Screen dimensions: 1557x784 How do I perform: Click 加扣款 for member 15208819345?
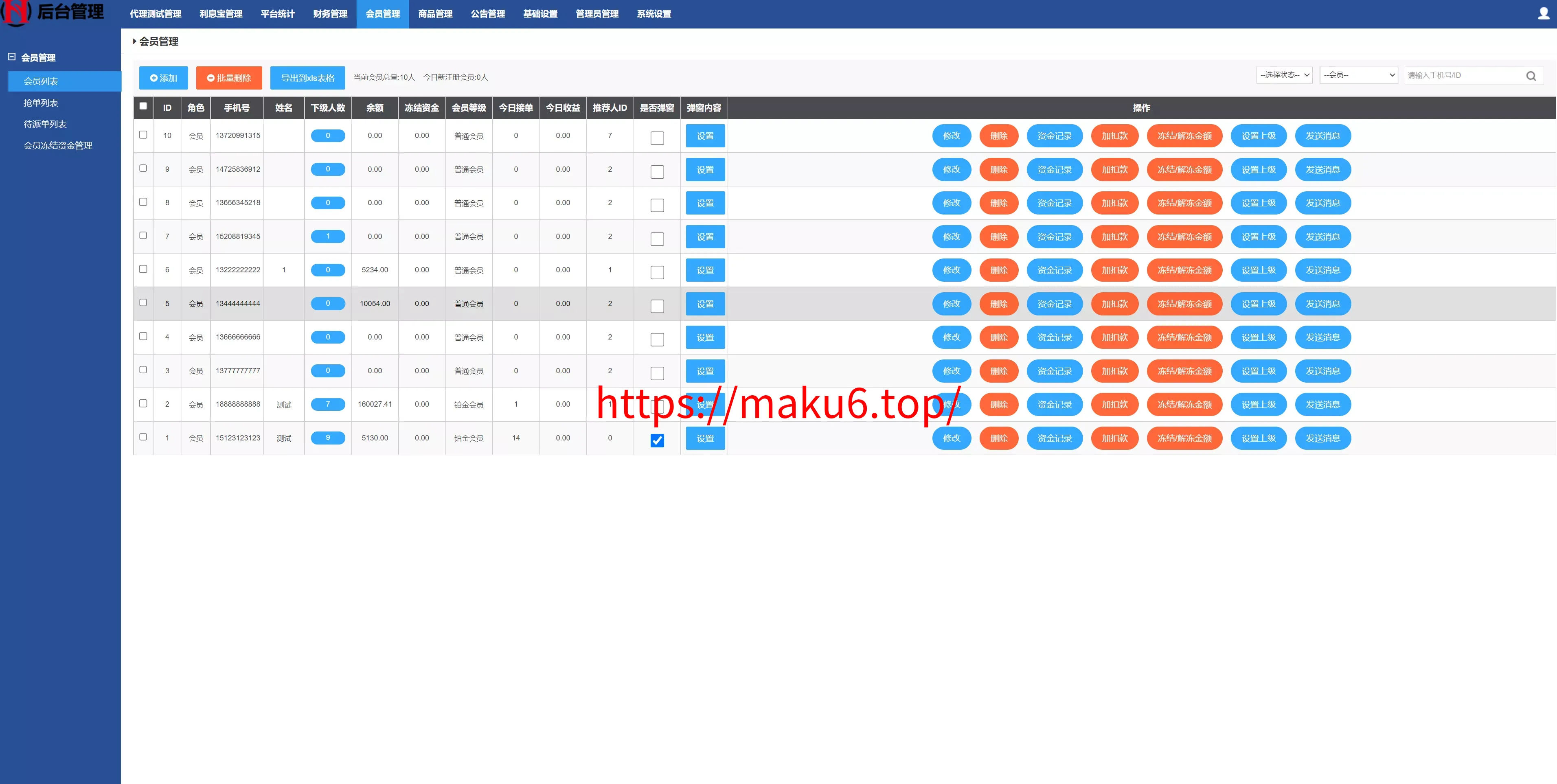pyautogui.click(x=1114, y=237)
